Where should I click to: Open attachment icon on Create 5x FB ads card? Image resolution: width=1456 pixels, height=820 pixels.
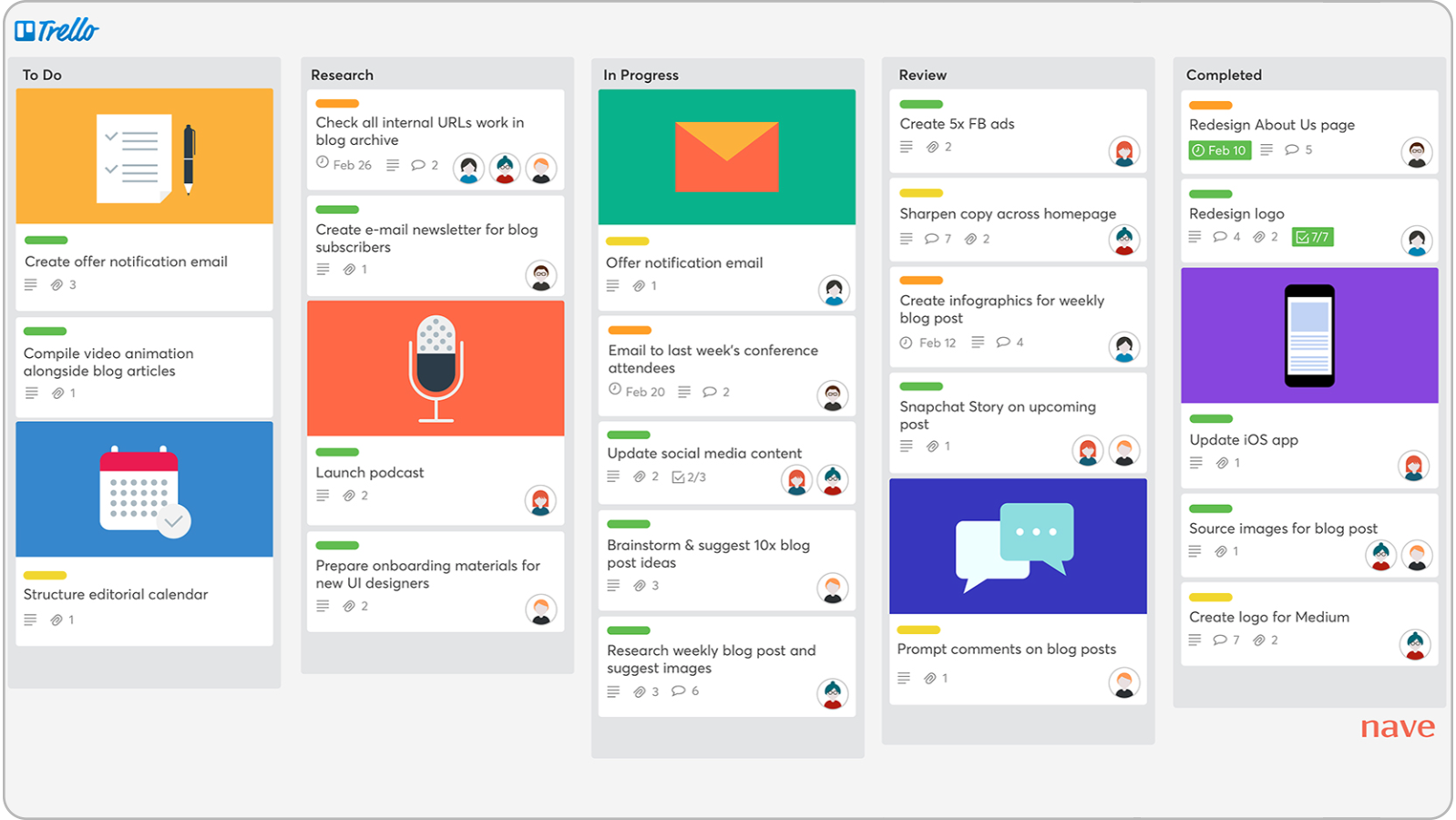point(932,147)
